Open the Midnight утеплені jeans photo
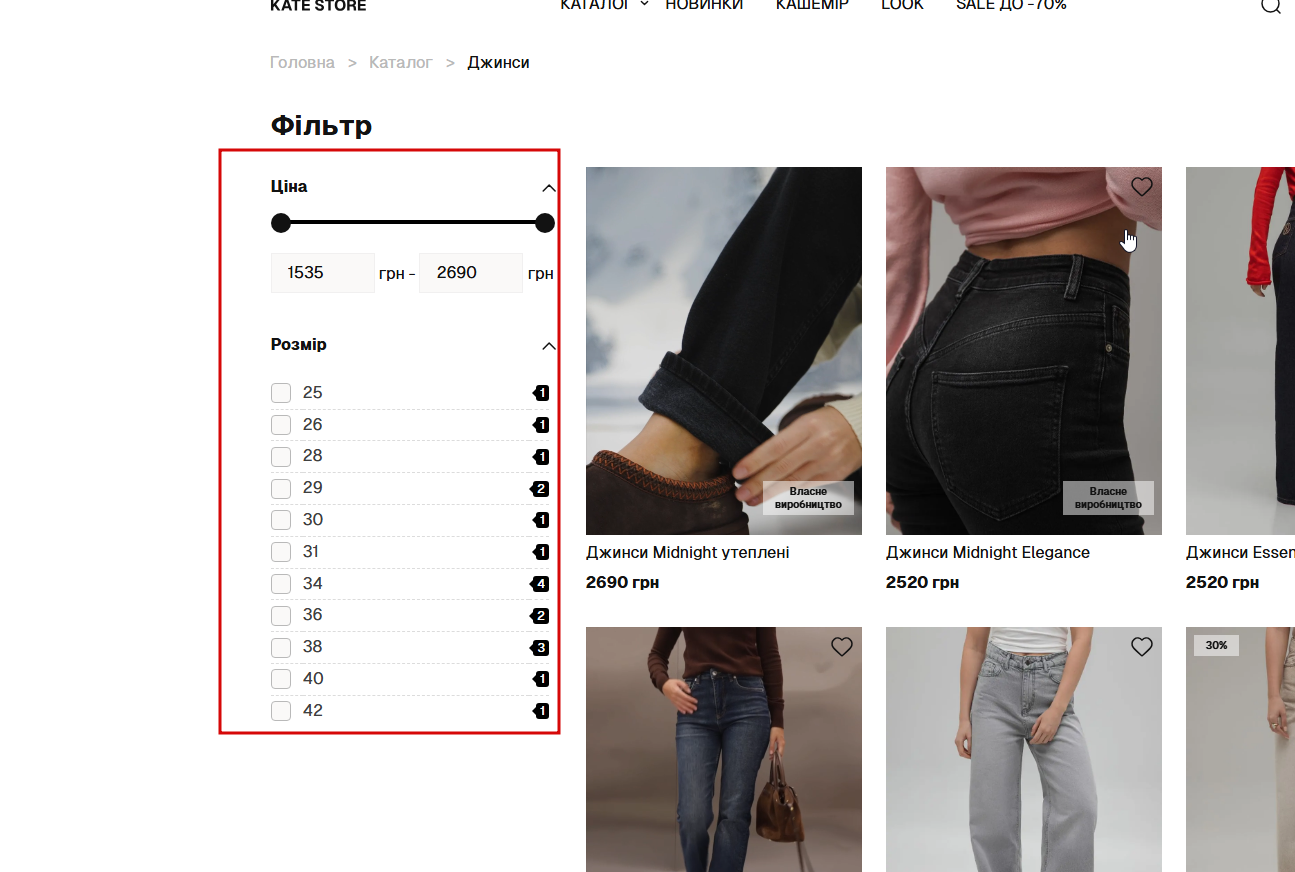This screenshot has height=872, width=1295. point(724,351)
